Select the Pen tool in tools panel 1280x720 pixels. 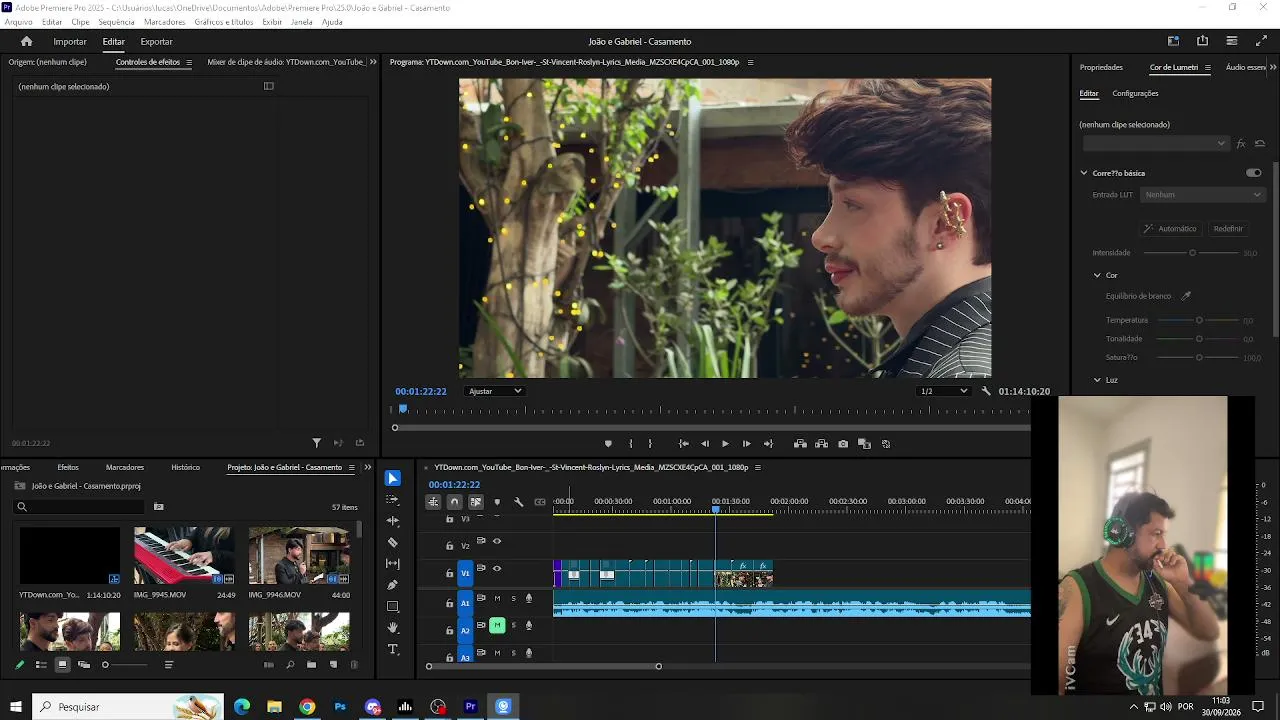(392, 585)
